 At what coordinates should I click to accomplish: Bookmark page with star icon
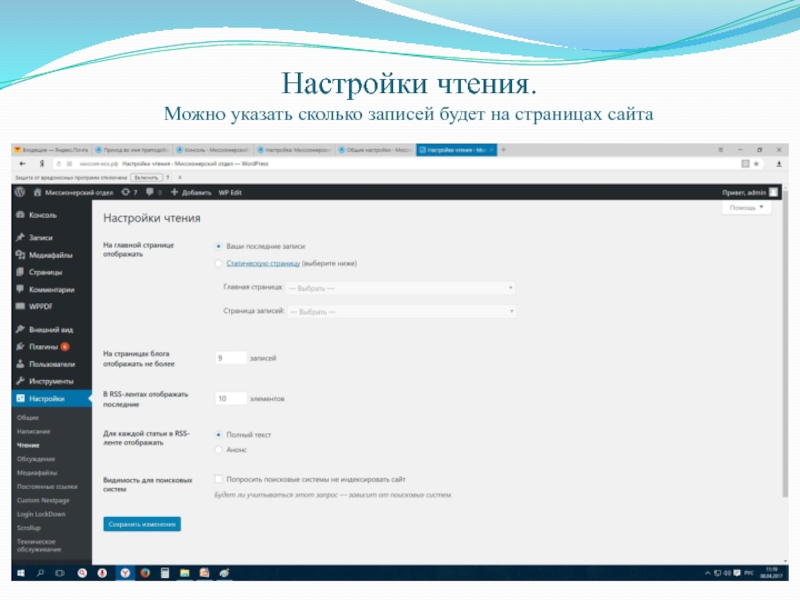pyautogui.click(x=756, y=164)
